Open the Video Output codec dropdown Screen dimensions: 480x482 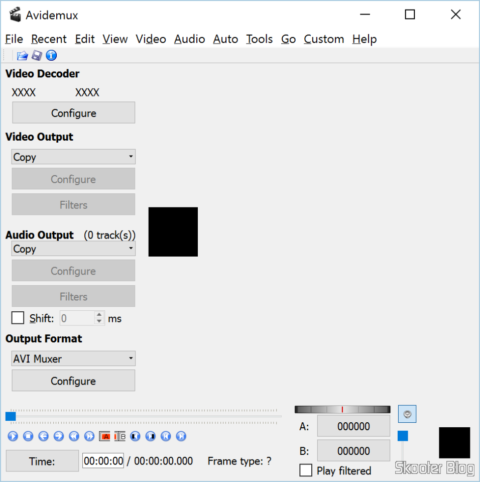point(73,157)
